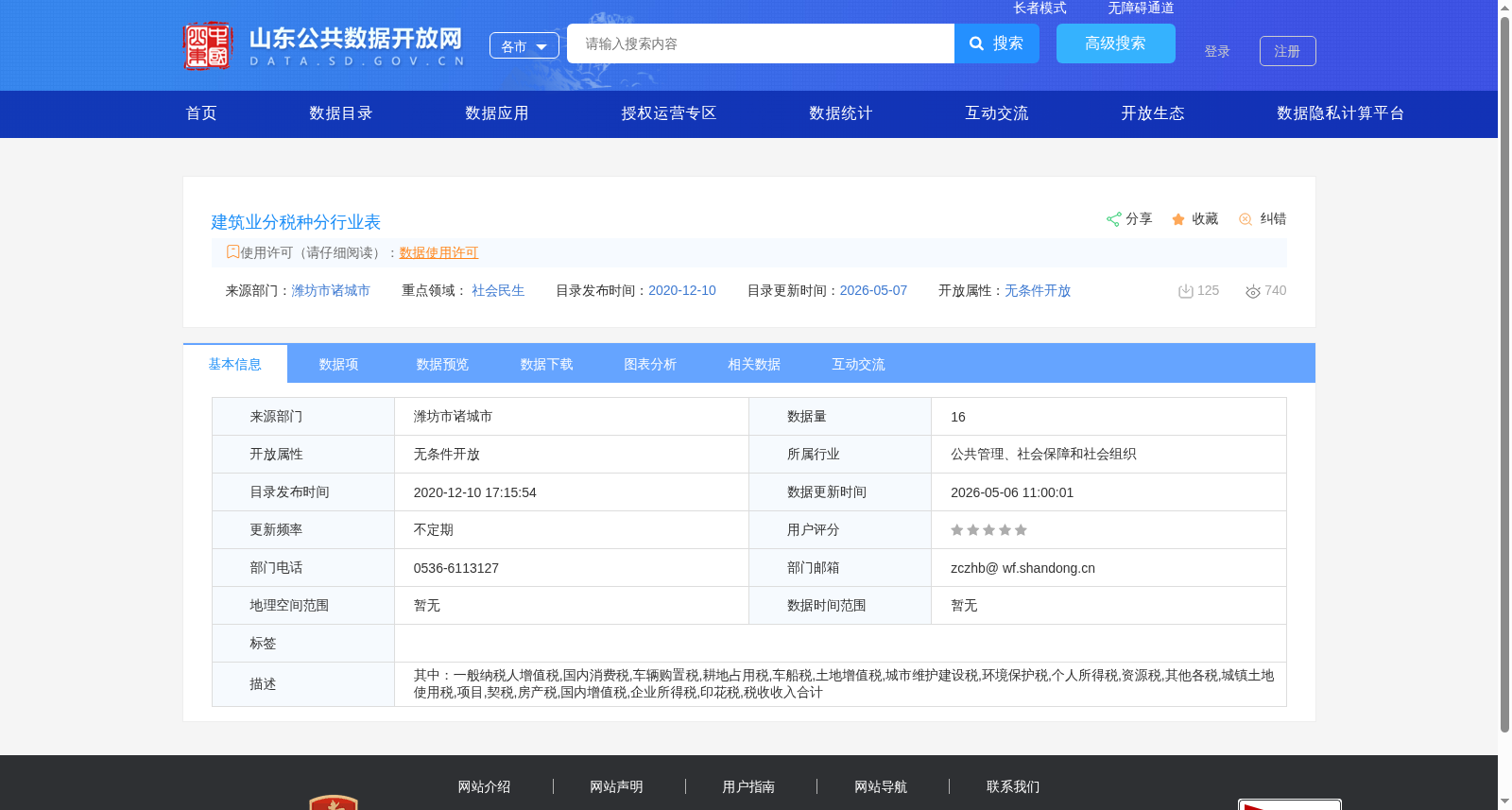Switch to the 数据预览 tab
The image size is (1512, 810).
pos(443,364)
